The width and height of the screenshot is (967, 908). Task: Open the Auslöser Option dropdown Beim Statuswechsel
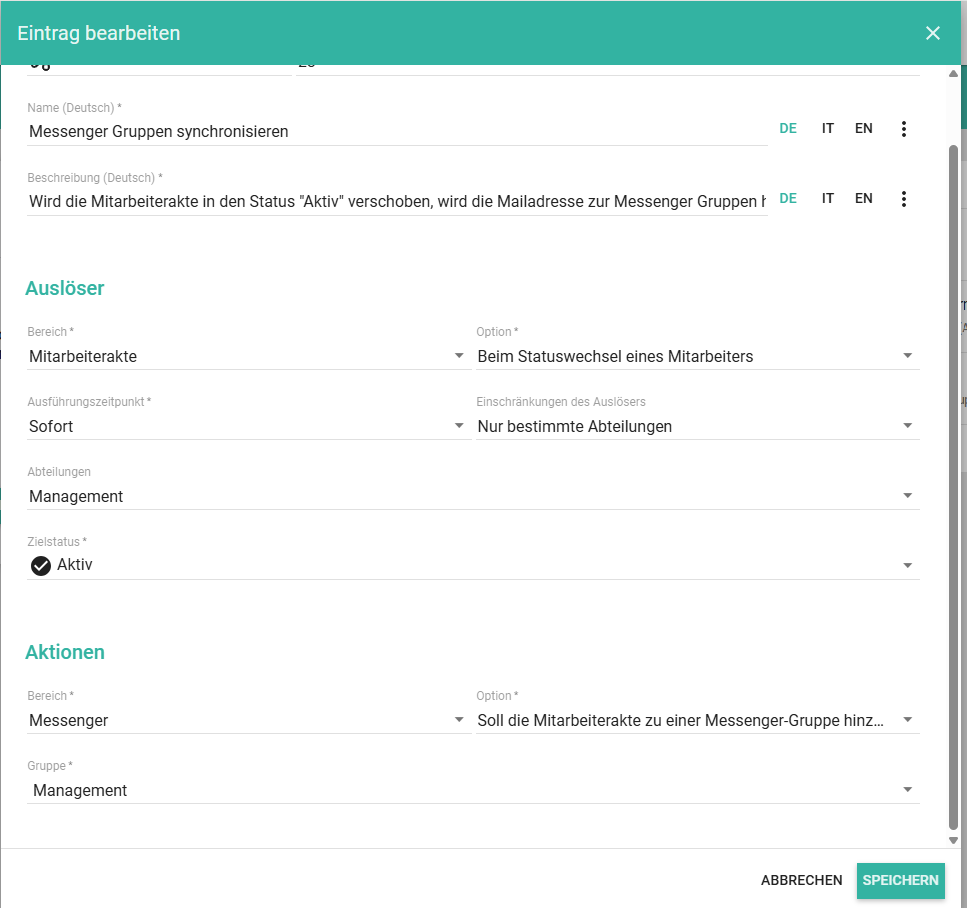907,356
